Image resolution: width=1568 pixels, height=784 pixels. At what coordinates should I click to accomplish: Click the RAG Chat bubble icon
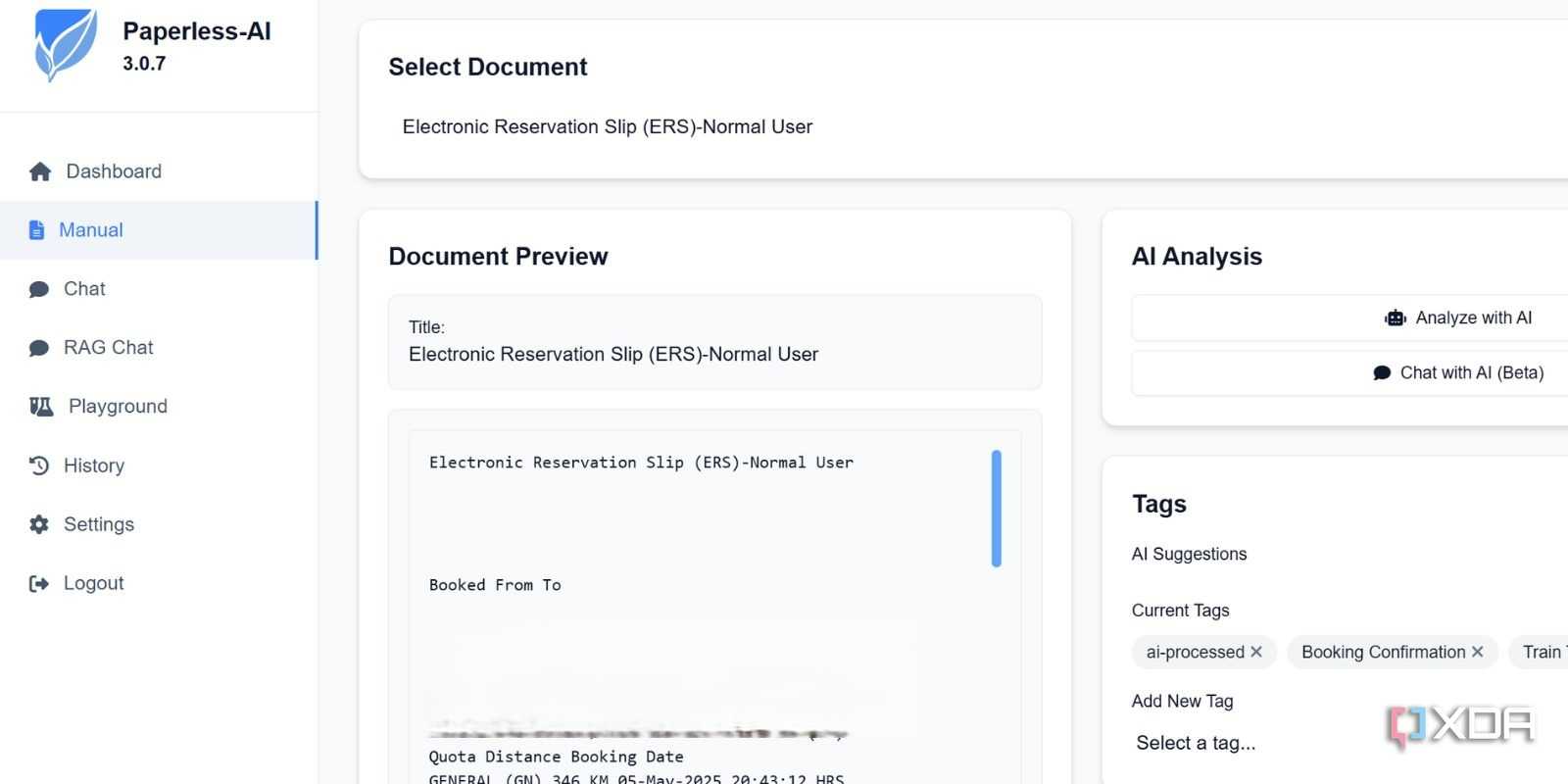pos(39,348)
